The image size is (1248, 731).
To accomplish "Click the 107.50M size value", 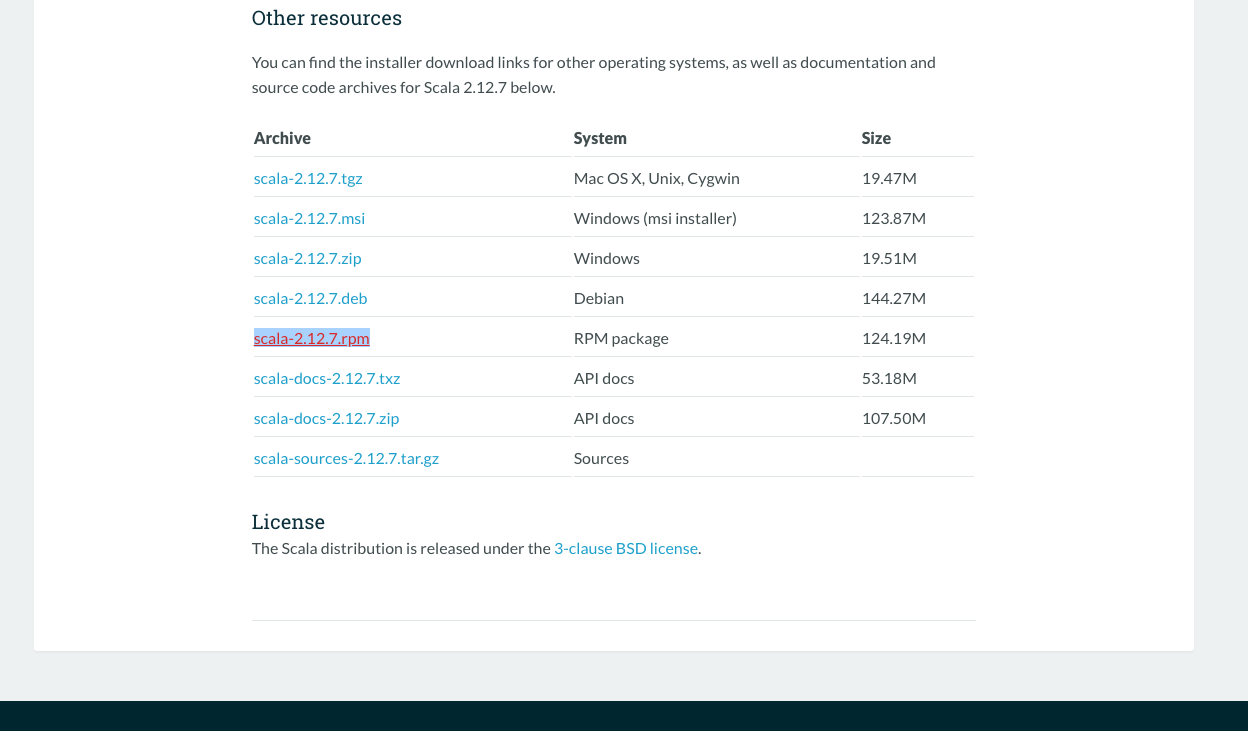I will tap(894, 418).
